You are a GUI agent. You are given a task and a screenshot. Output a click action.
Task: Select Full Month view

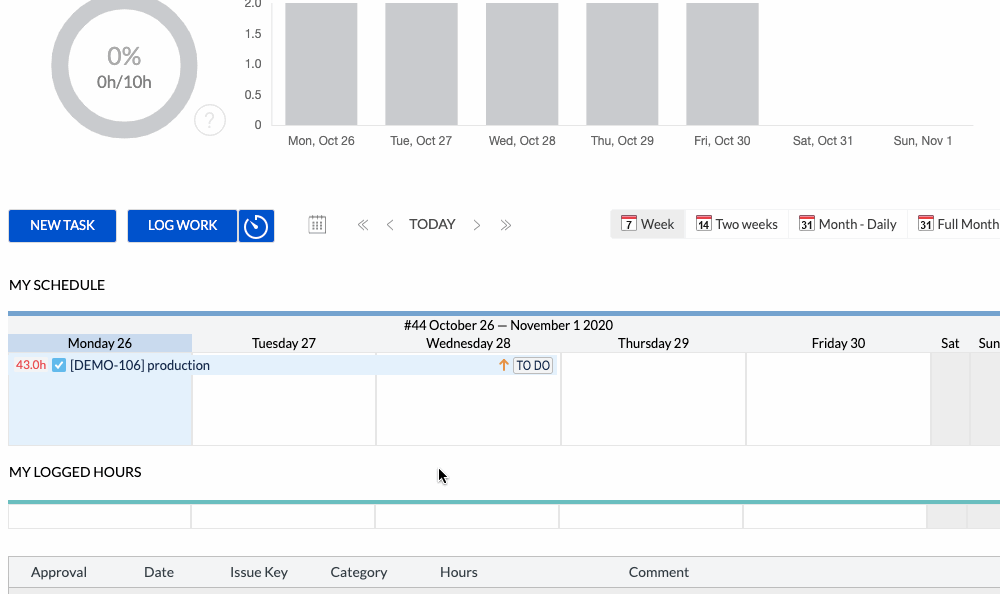pyautogui.click(x=958, y=224)
